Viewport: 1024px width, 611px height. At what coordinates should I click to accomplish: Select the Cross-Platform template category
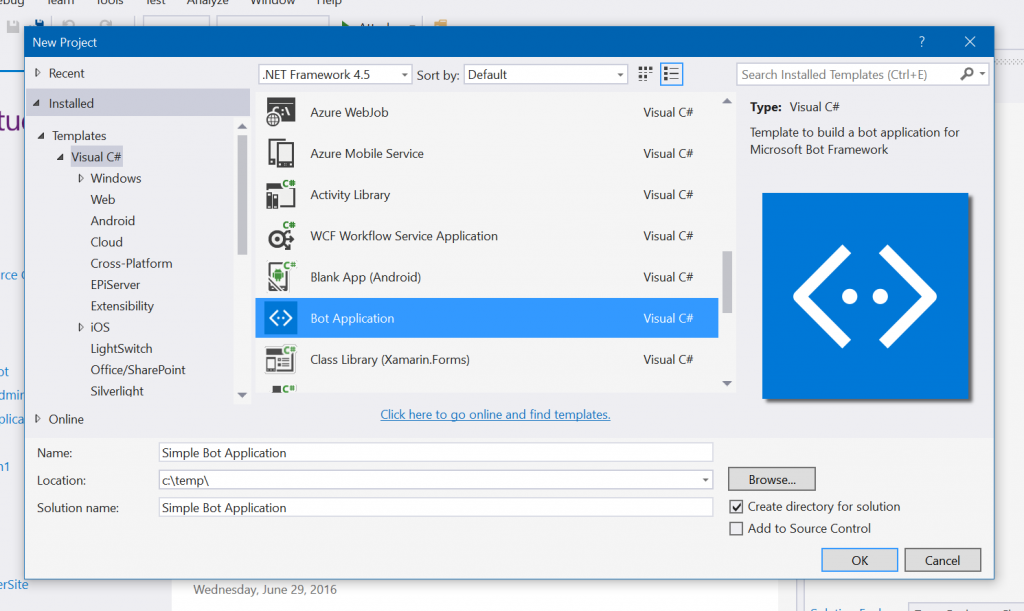[x=131, y=264]
